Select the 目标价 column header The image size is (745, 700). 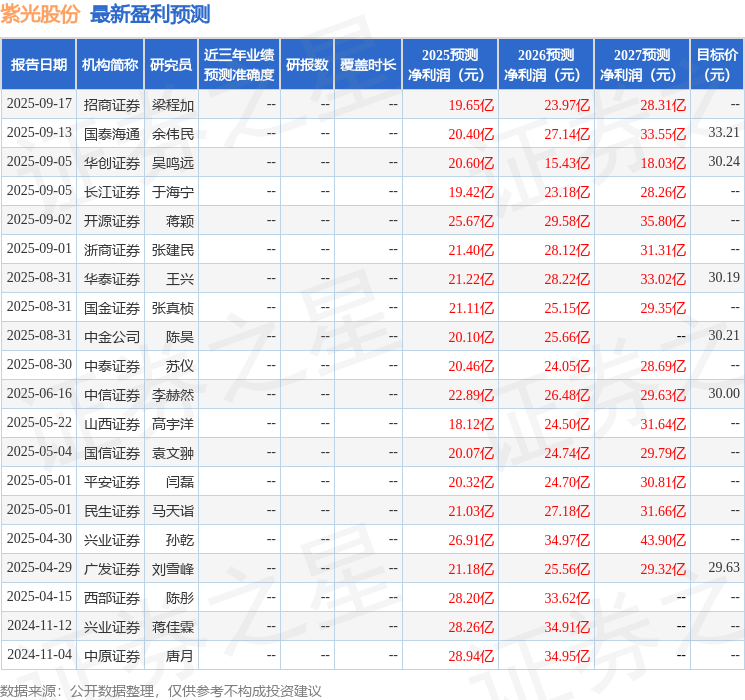pyautogui.click(x=716, y=65)
